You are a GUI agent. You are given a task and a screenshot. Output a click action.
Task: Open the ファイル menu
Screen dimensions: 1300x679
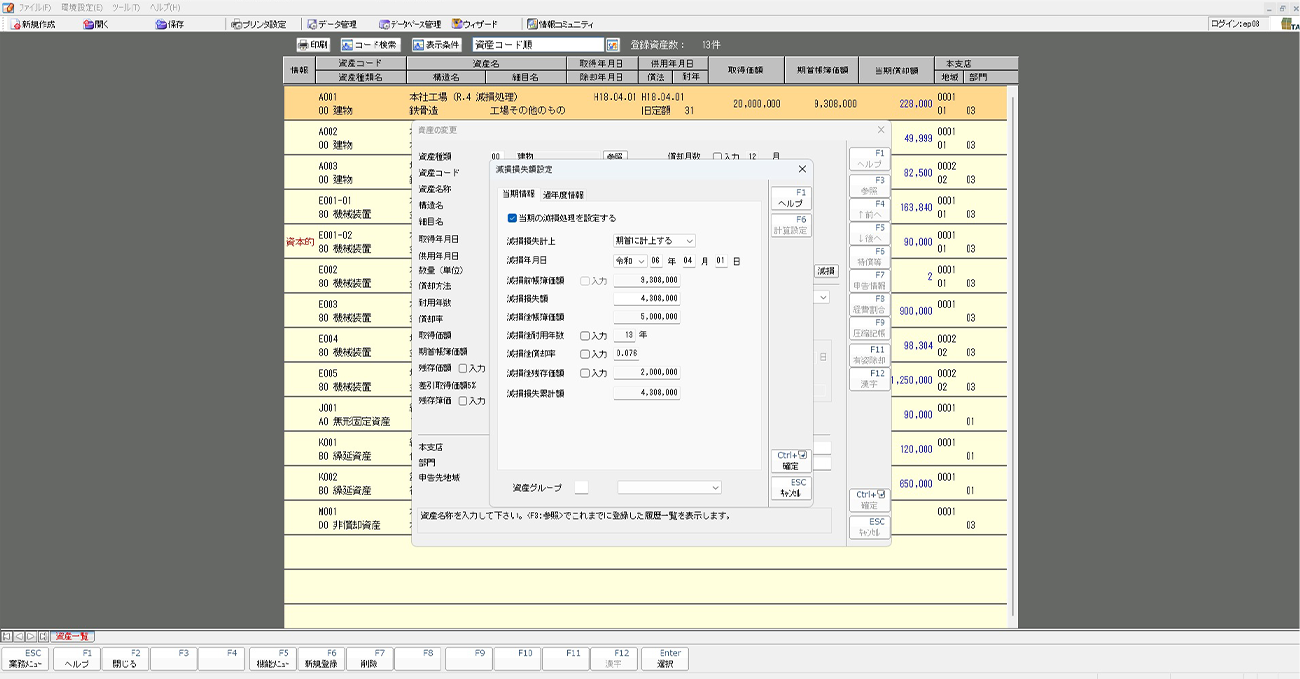pos(33,7)
